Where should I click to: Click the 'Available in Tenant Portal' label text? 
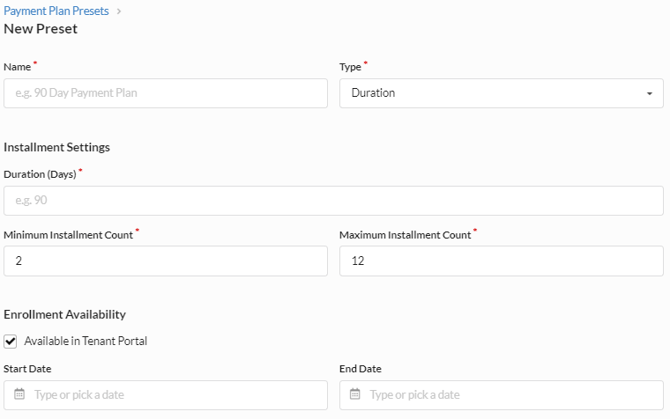85,341
